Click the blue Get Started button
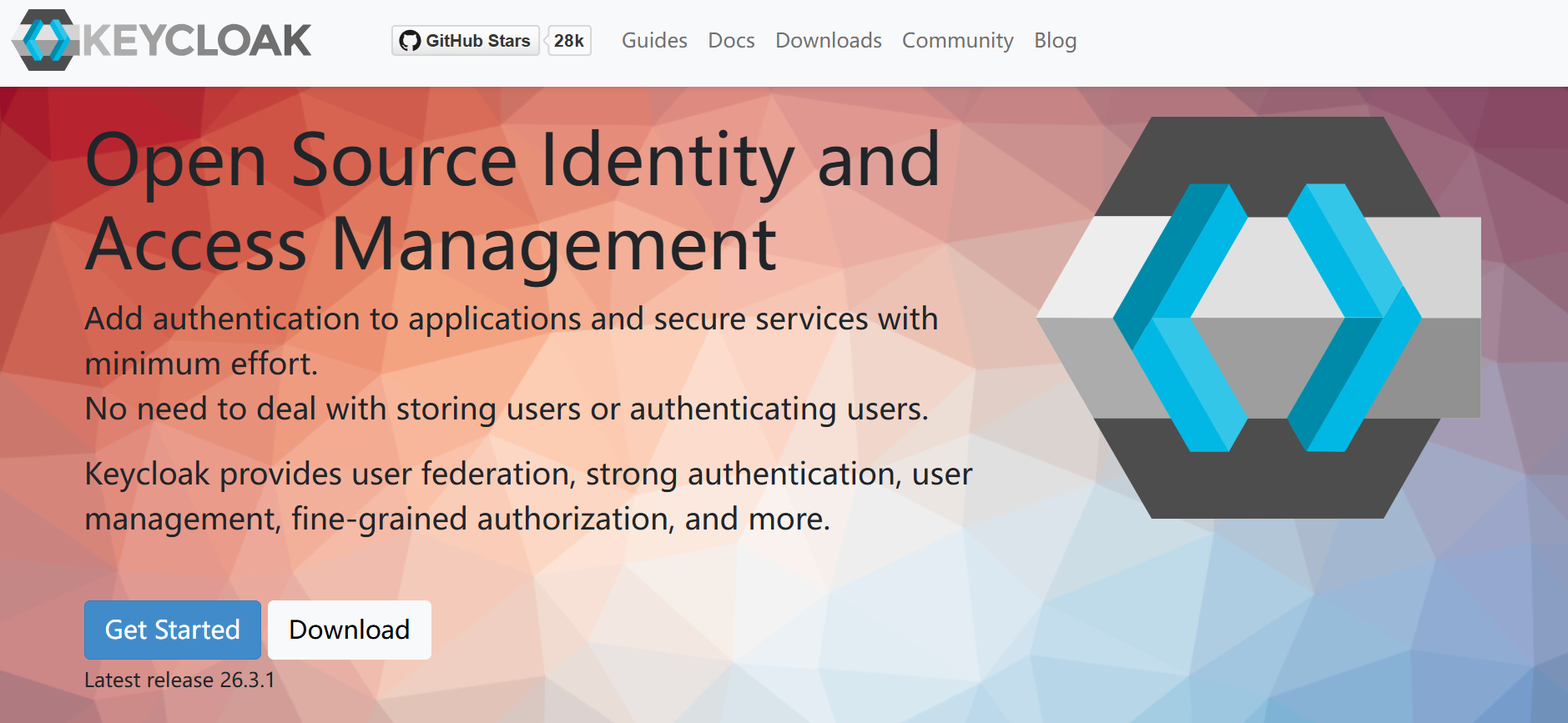 click(173, 630)
